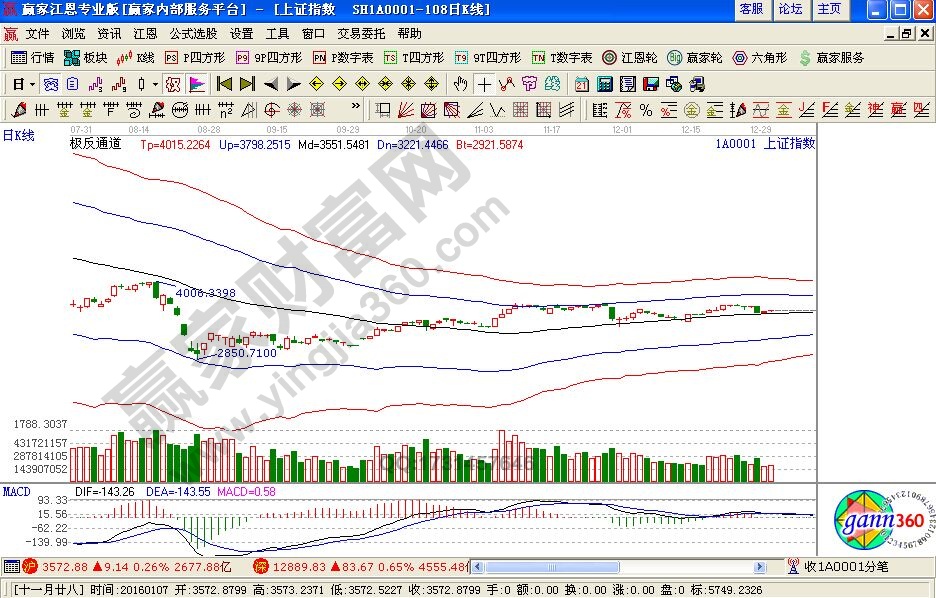Open 赢家服务 with the dollar icon
This screenshot has width=936, height=598.
click(x=832, y=58)
